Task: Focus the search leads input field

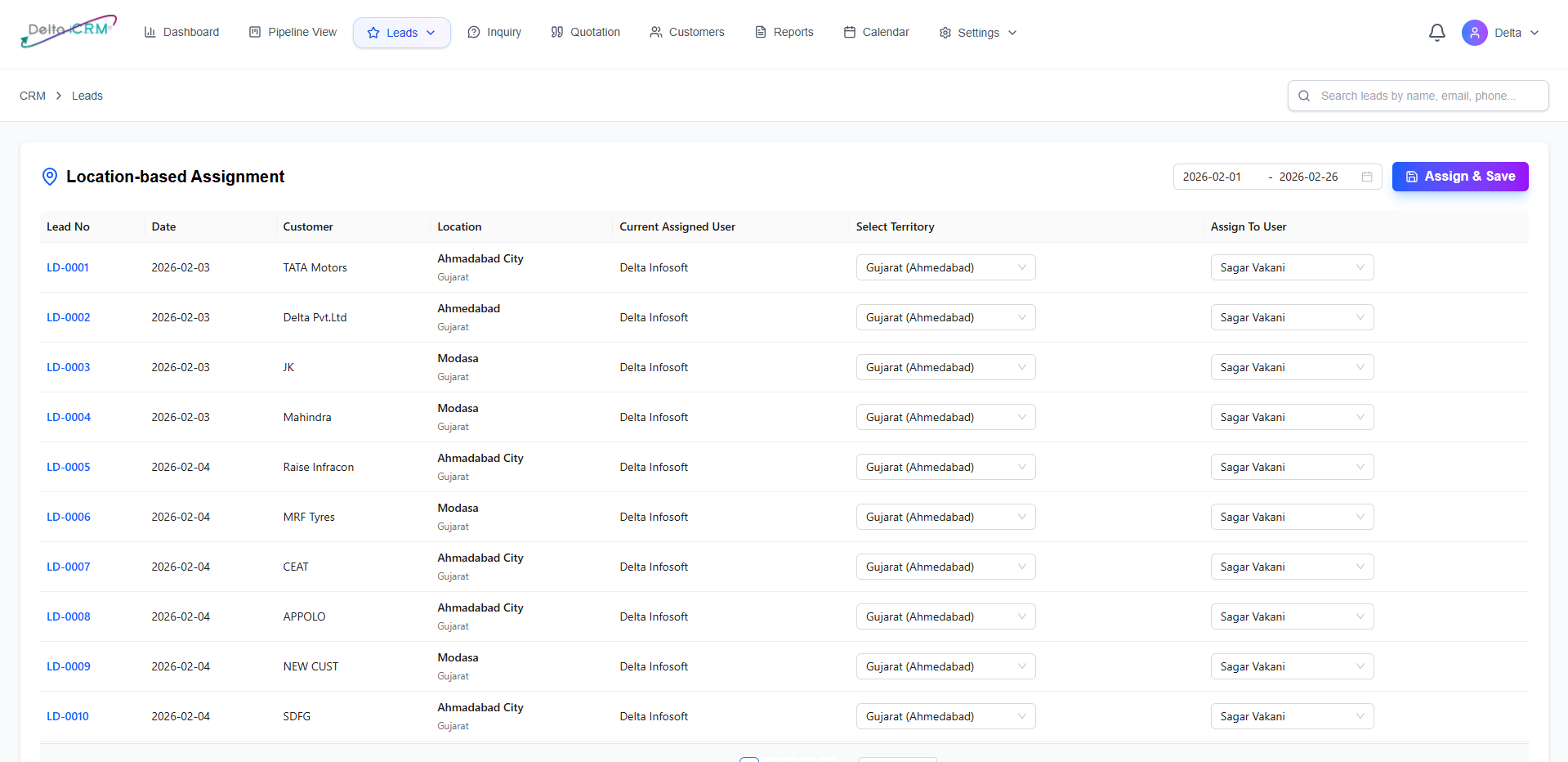Action: pyautogui.click(x=1426, y=96)
